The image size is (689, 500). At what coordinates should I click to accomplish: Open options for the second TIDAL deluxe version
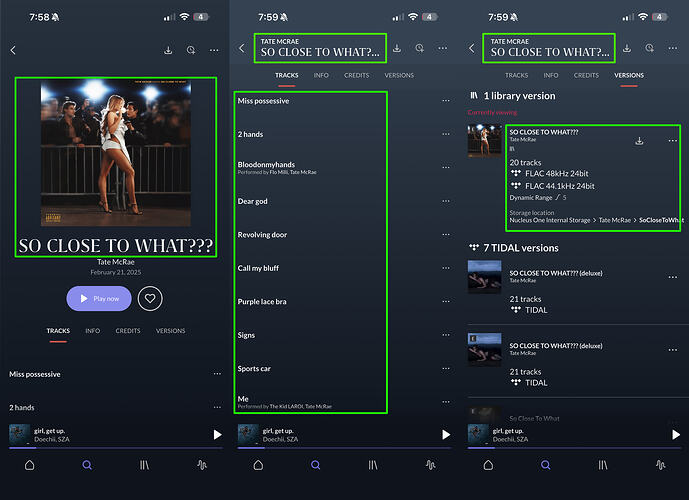[673, 350]
